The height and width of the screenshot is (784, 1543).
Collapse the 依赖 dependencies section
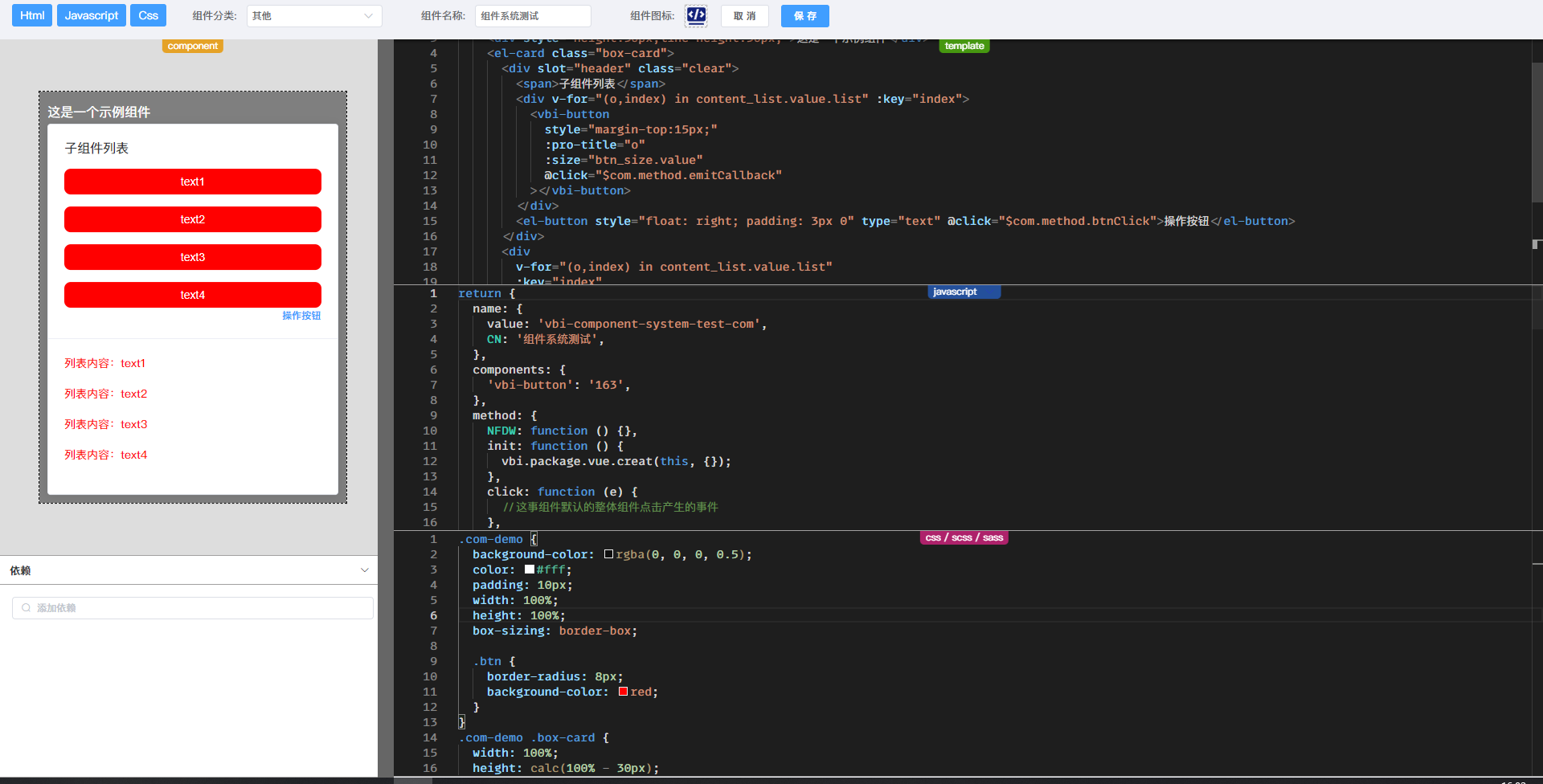coord(364,570)
